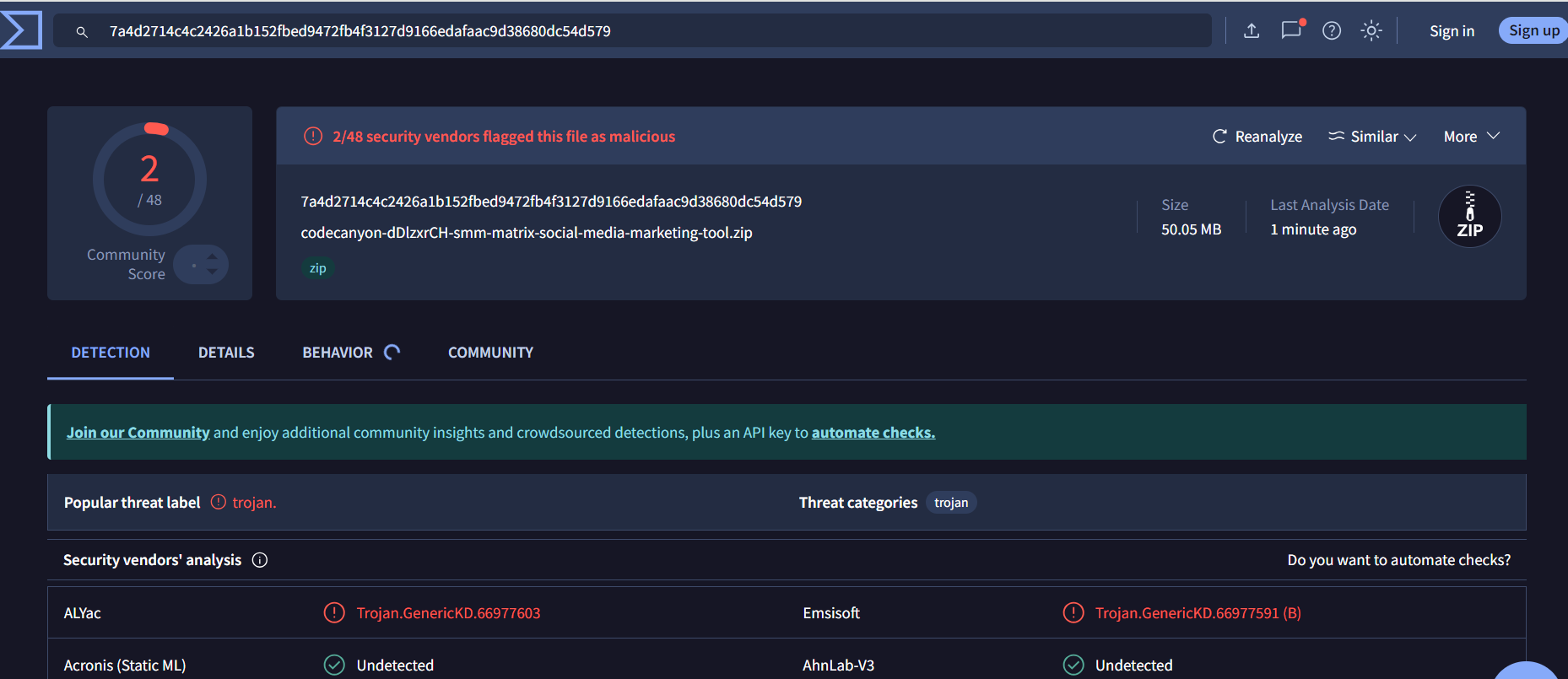Click the Trojan.GenericKD.66977591 (B) detection text
Viewport: 1568px width, 679px height.
click(1198, 613)
